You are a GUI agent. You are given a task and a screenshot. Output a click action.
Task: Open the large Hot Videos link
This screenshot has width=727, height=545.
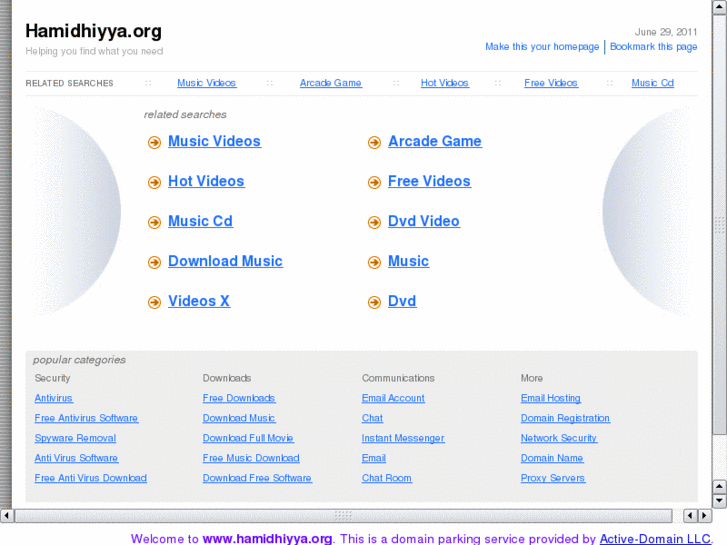206,181
